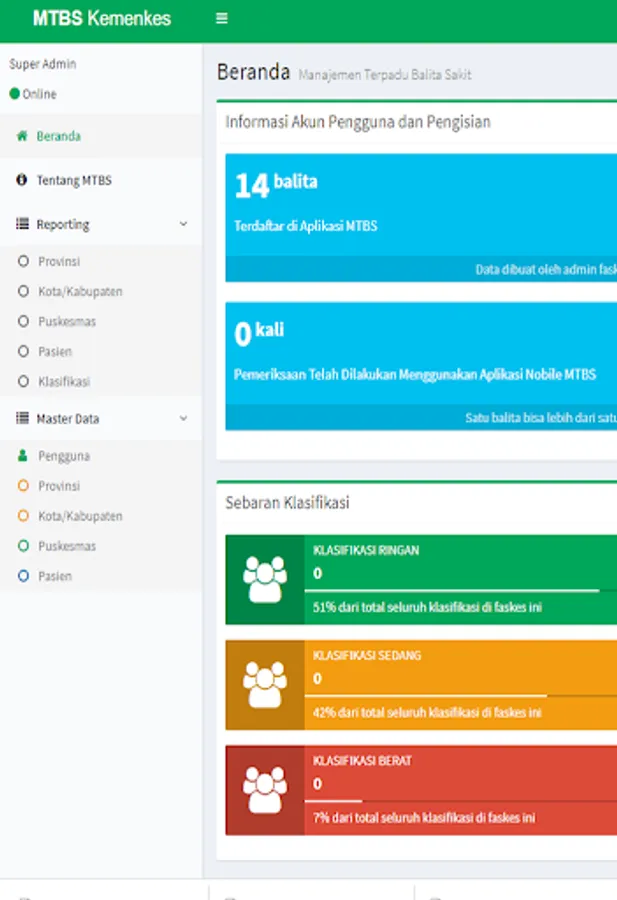Open the Beranda home menu item
Viewport: 617px width, 900px height.
click(100, 136)
